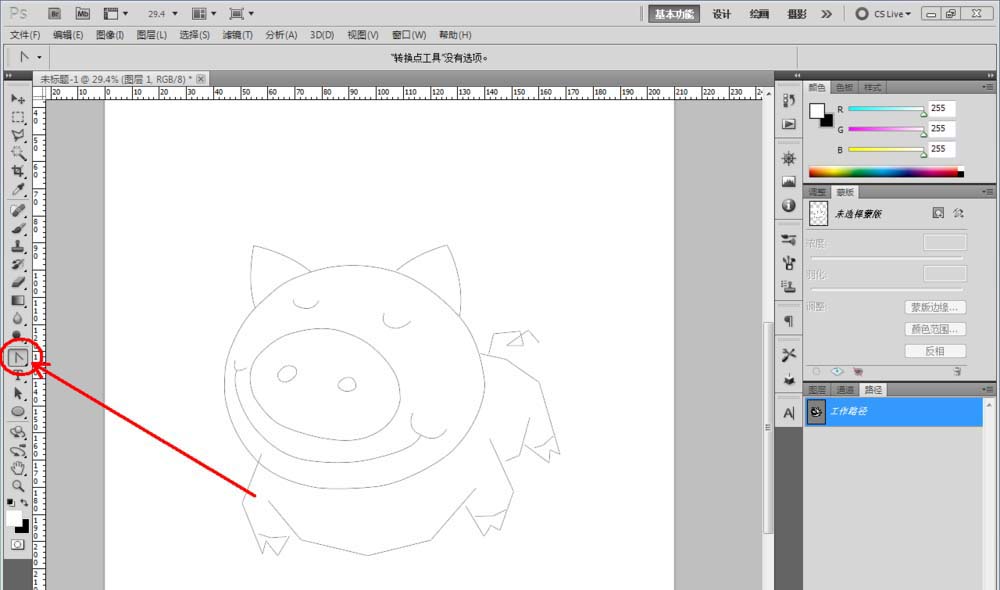Switch to 摄影 workspace

tap(797, 14)
